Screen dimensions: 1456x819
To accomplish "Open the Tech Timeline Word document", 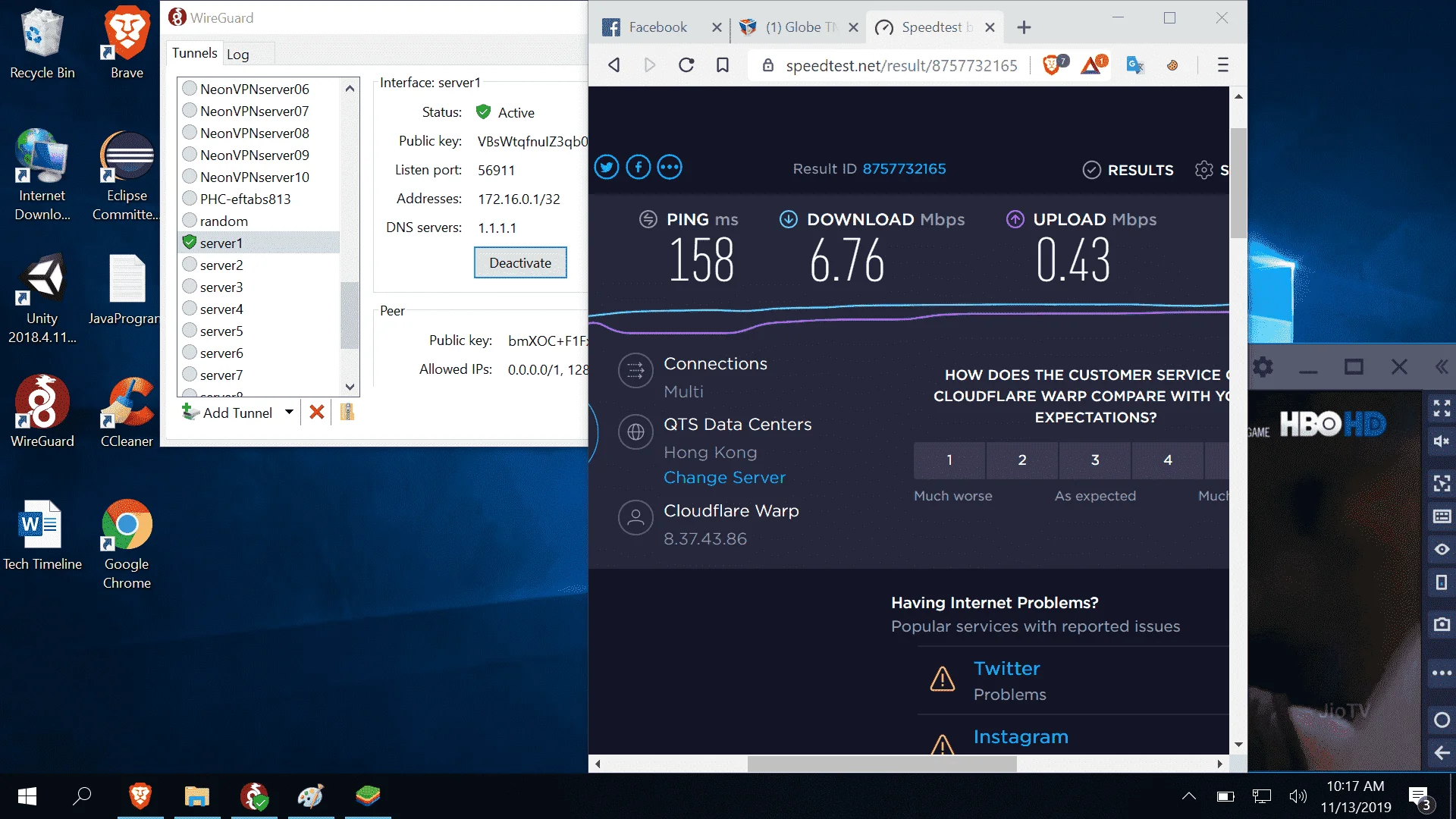I will coord(42,535).
